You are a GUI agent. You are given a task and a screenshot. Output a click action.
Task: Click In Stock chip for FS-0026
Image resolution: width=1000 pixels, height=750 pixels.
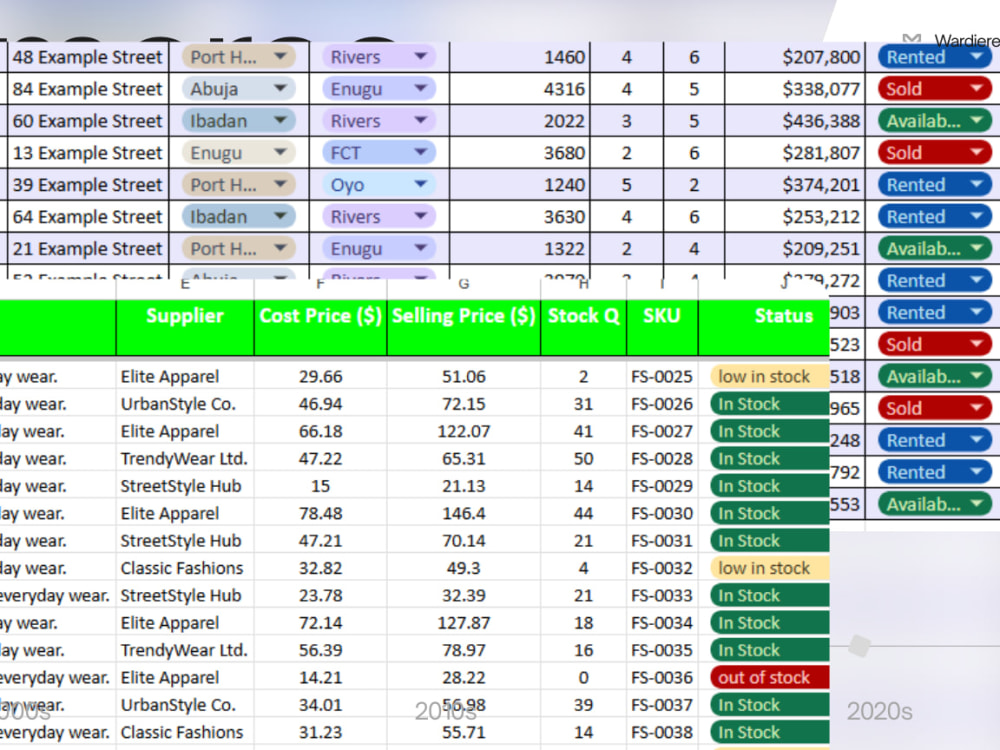click(769, 404)
